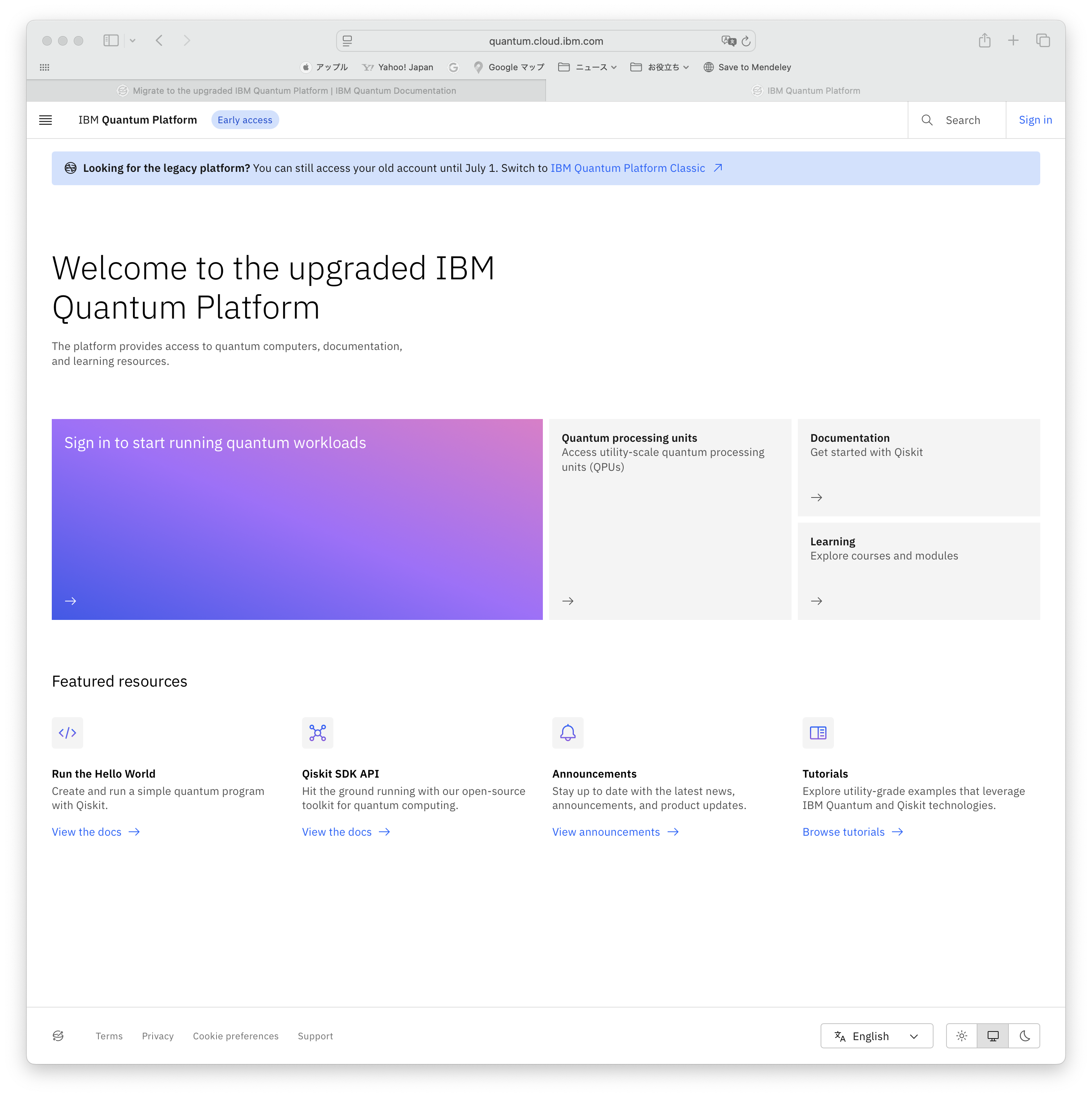Screen dimensions: 1092x1097
Task: Switch to the IBM Quantum Platform tab
Action: [x=806, y=90]
